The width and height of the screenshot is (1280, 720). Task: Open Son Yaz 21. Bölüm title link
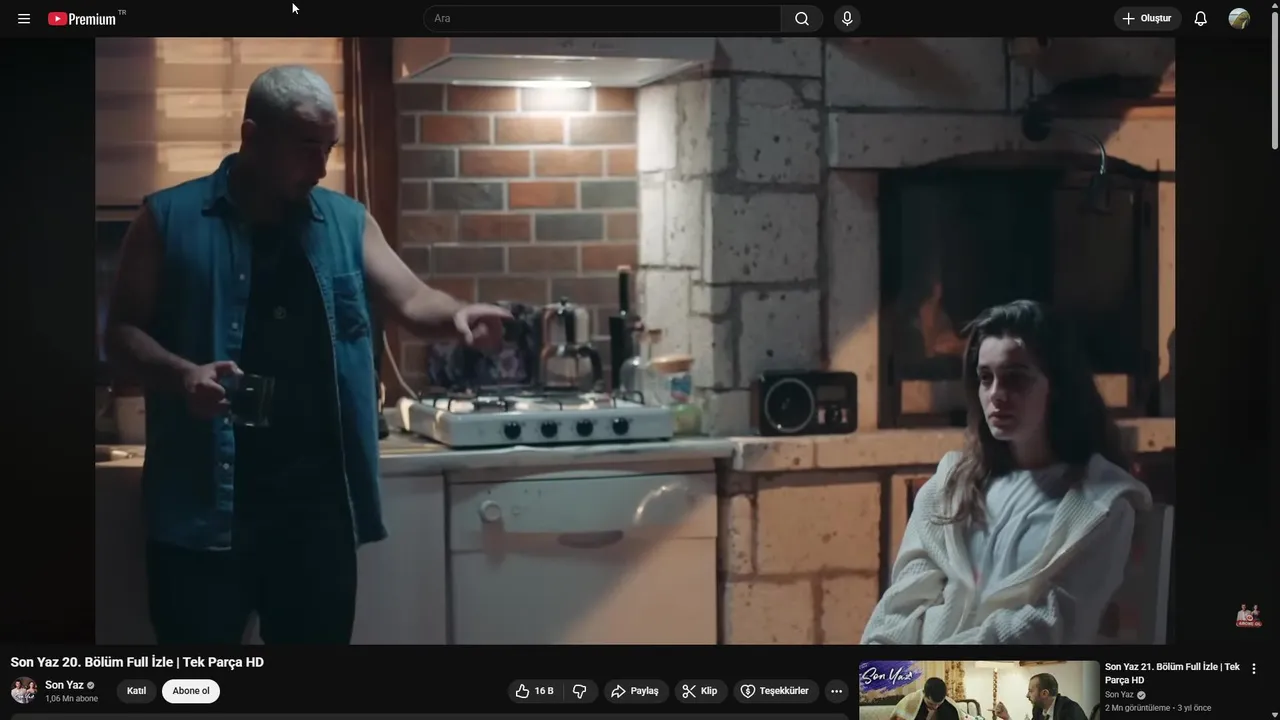[x=1172, y=673]
